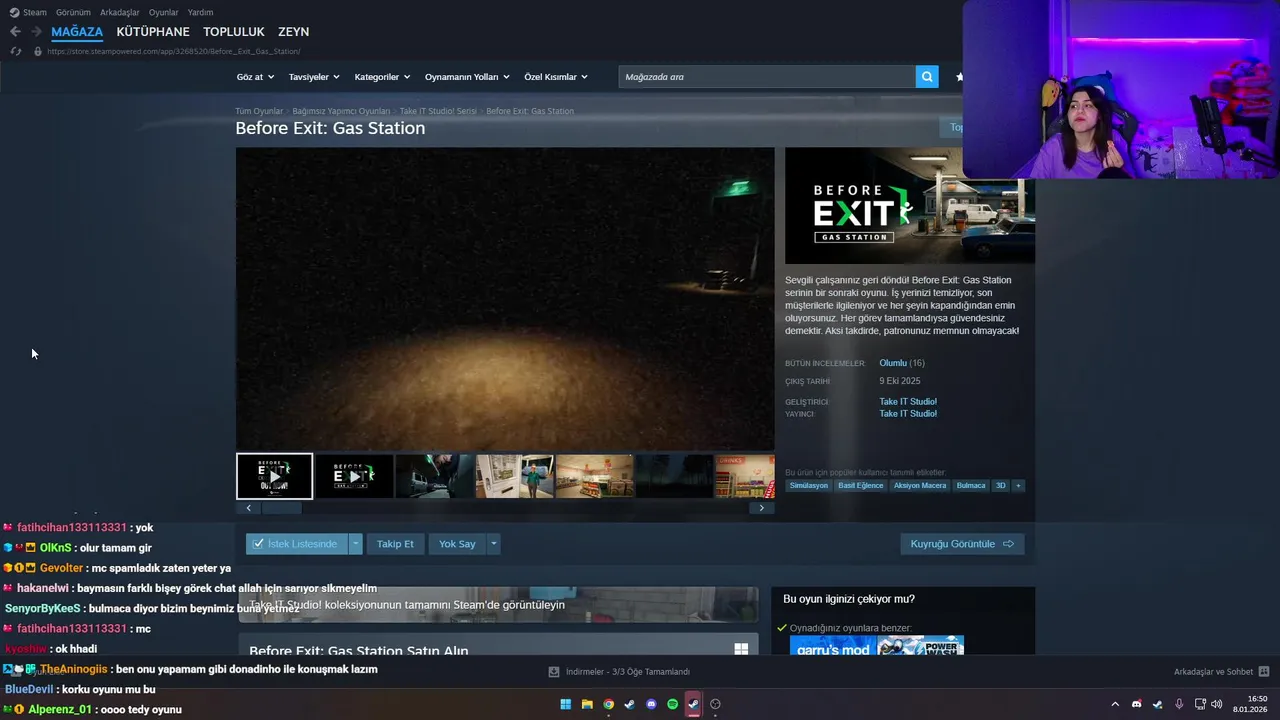This screenshot has width=1280, height=720.
Task: Click the active Steam taskbar icon
Action: [693, 704]
